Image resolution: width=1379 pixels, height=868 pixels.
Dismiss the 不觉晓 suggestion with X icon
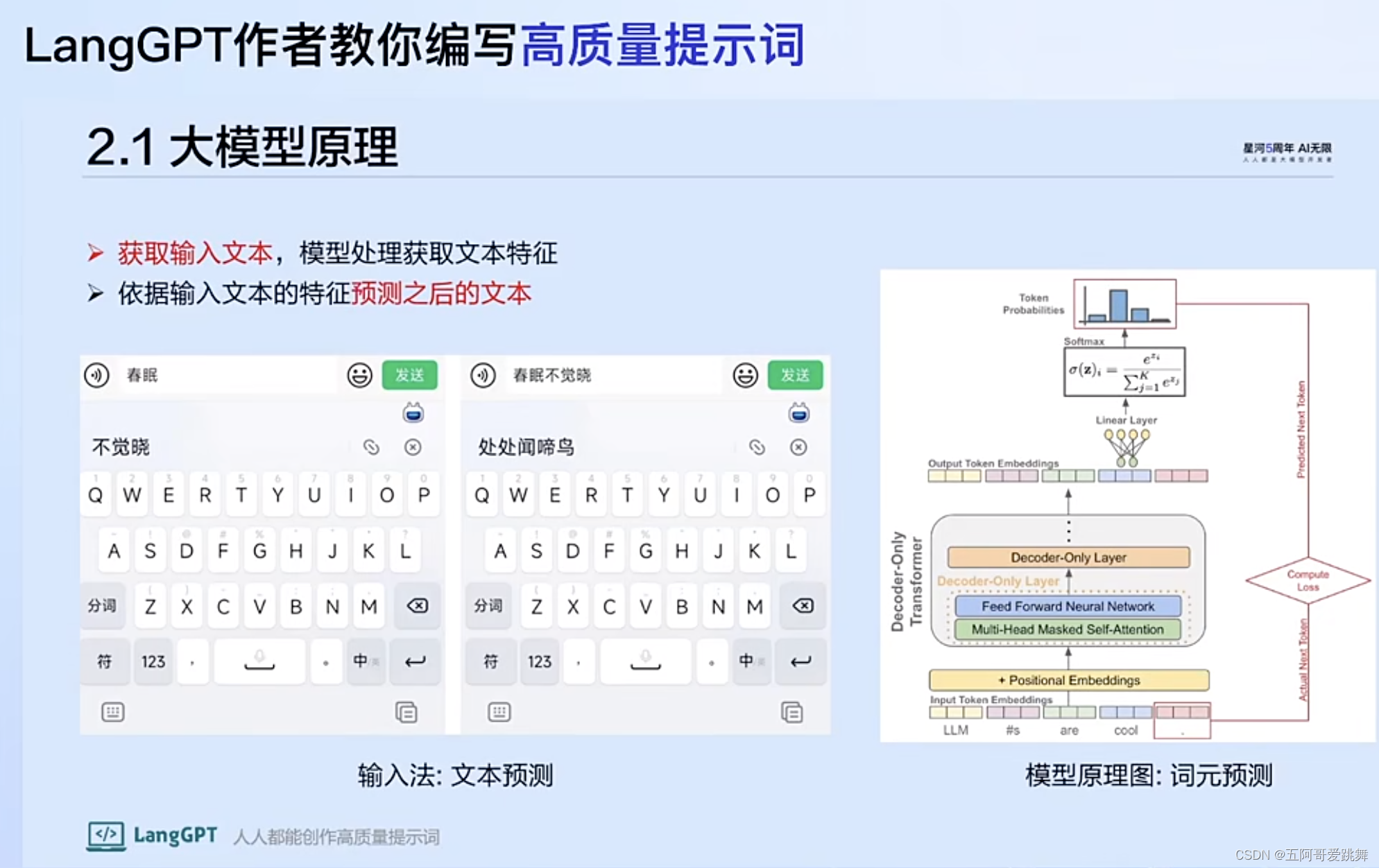pos(413,447)
